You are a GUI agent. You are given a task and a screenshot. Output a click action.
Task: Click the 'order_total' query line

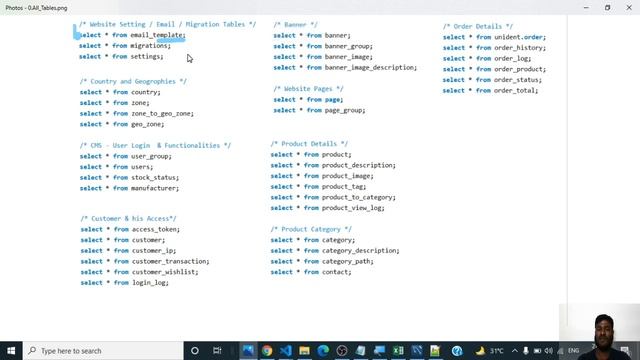click(x=491, y=90)
